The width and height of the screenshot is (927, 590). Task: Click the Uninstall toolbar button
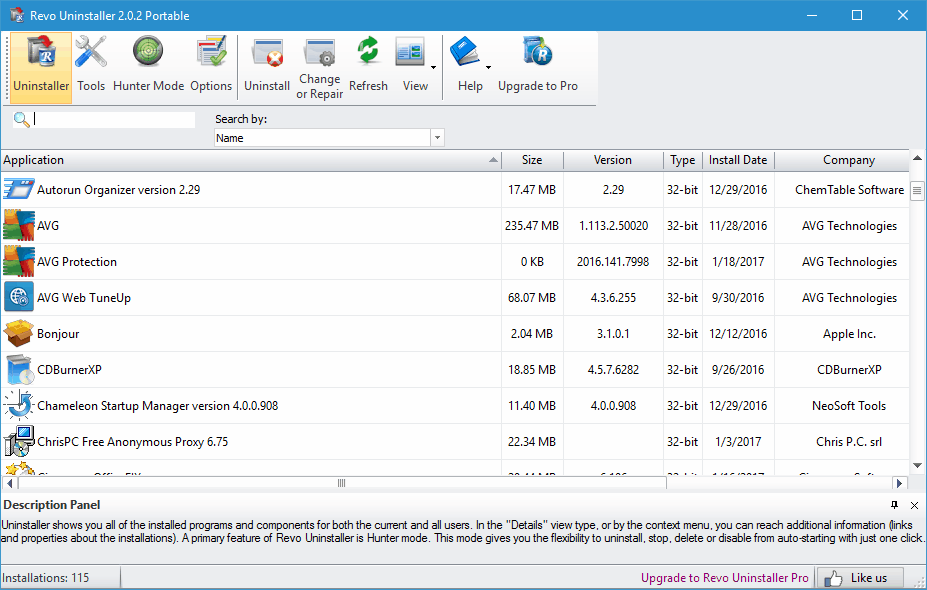[267, 64]
